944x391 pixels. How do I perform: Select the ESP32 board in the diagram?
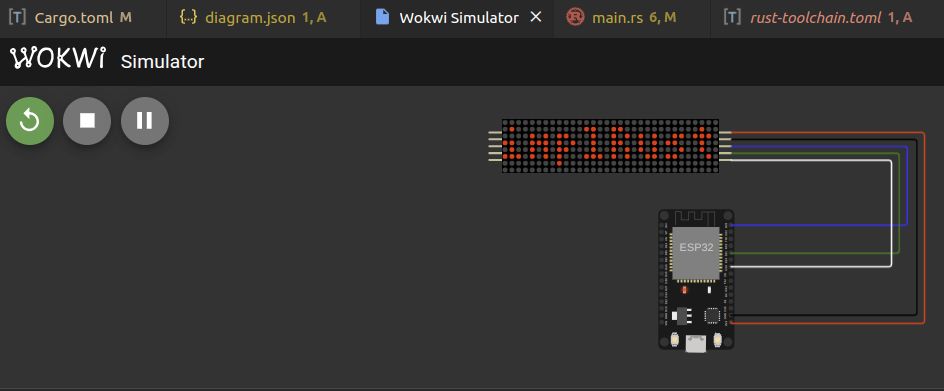pyautogui.click(x=697, y=280)
